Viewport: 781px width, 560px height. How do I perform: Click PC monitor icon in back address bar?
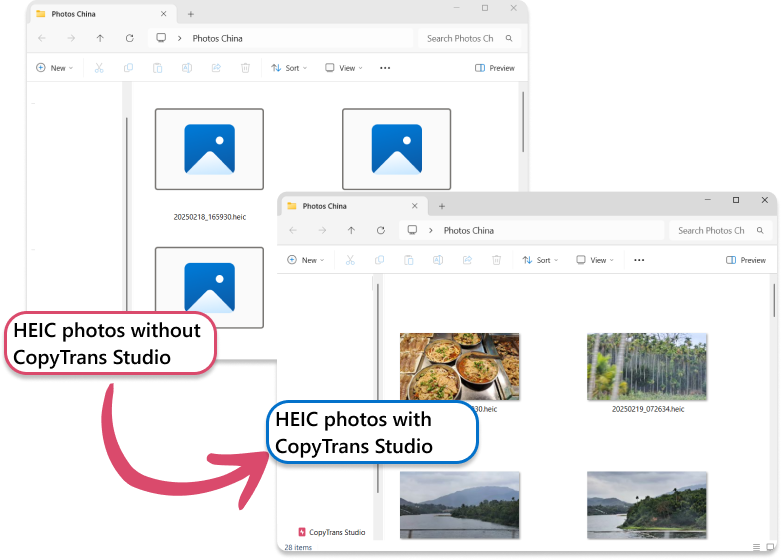pos(161,37)
